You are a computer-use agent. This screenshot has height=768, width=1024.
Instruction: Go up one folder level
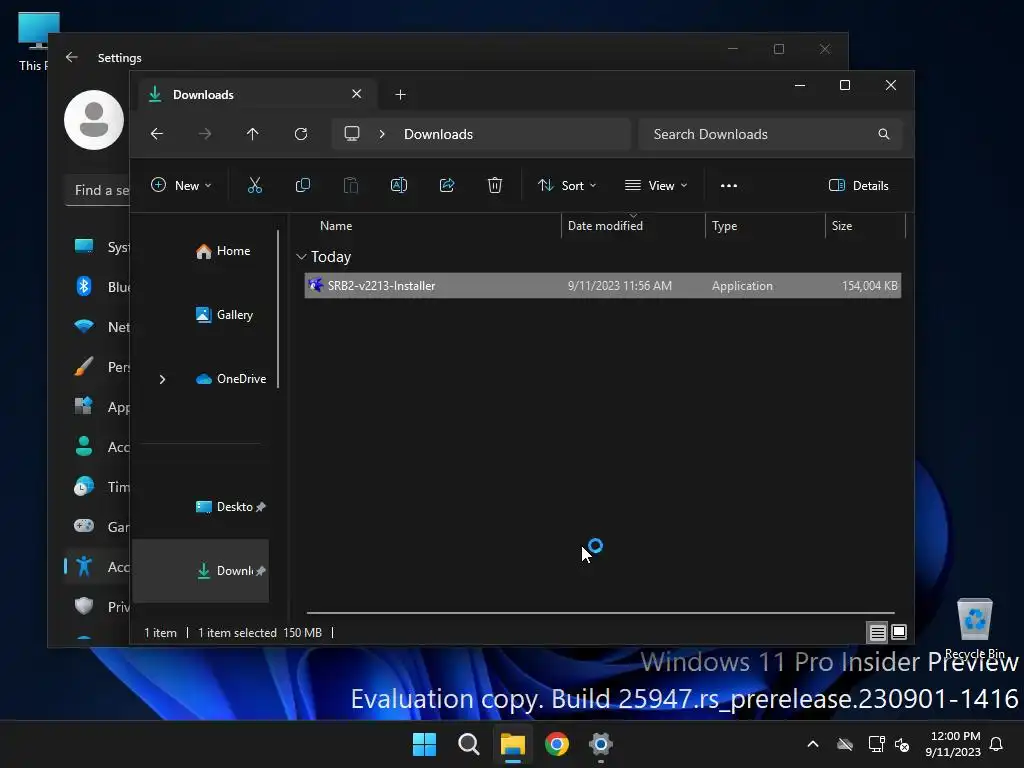[x=253, y=134]
